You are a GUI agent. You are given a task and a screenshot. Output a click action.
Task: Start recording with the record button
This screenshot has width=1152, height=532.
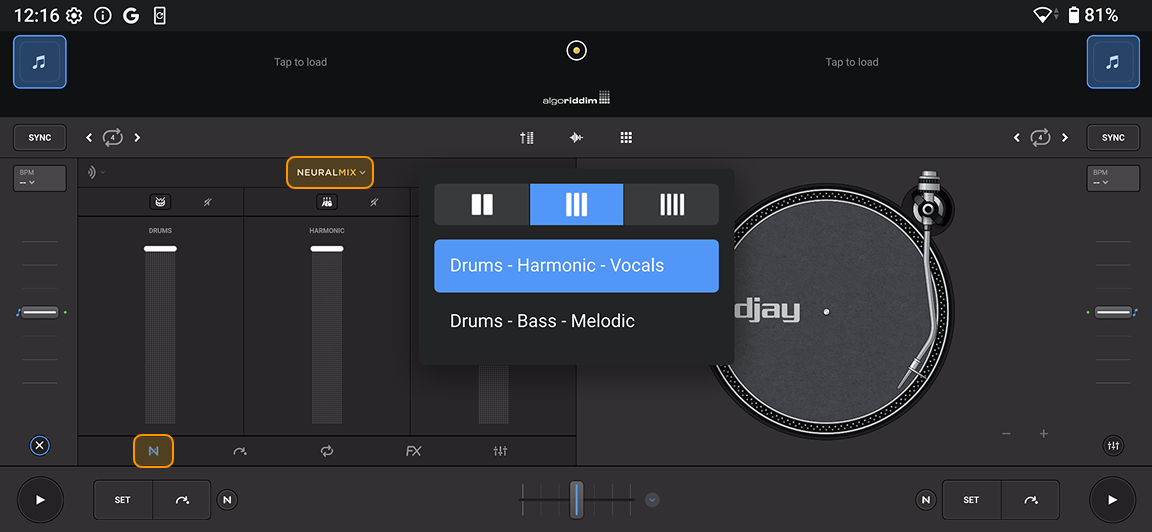click(577, 51)
